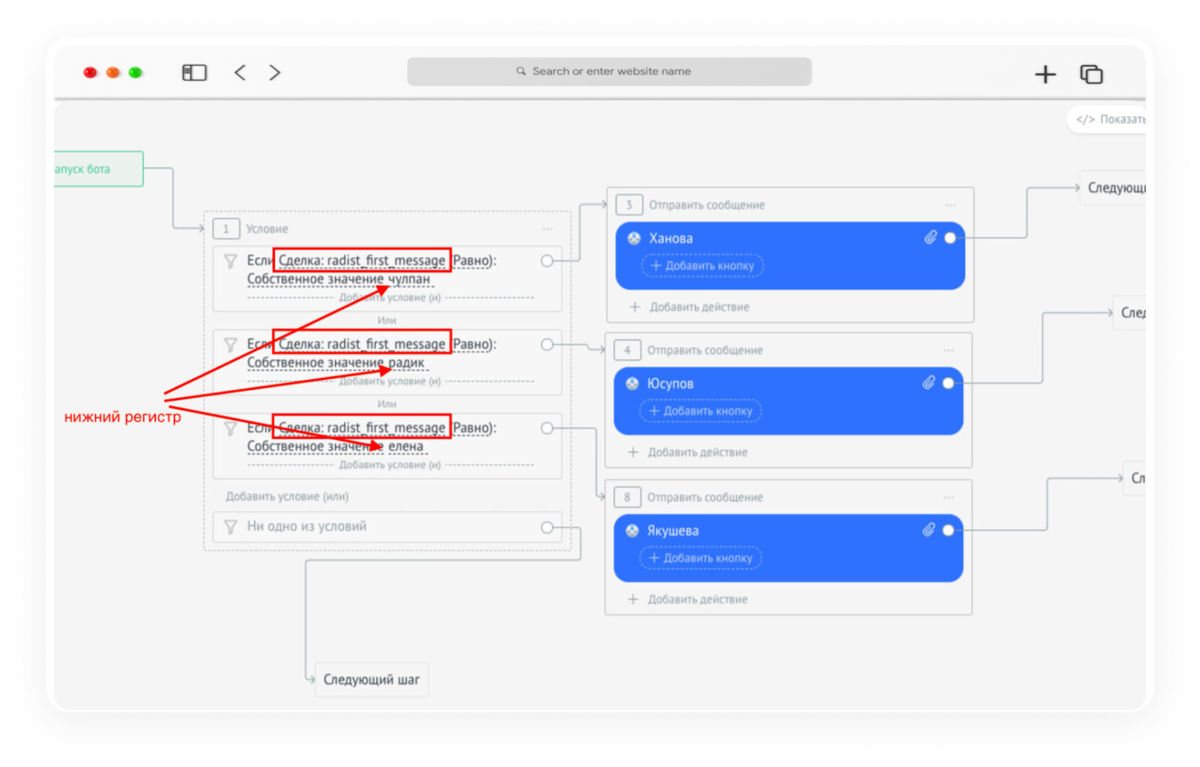Open a new browser tab with plus icon

click(x=1045, y=74)
